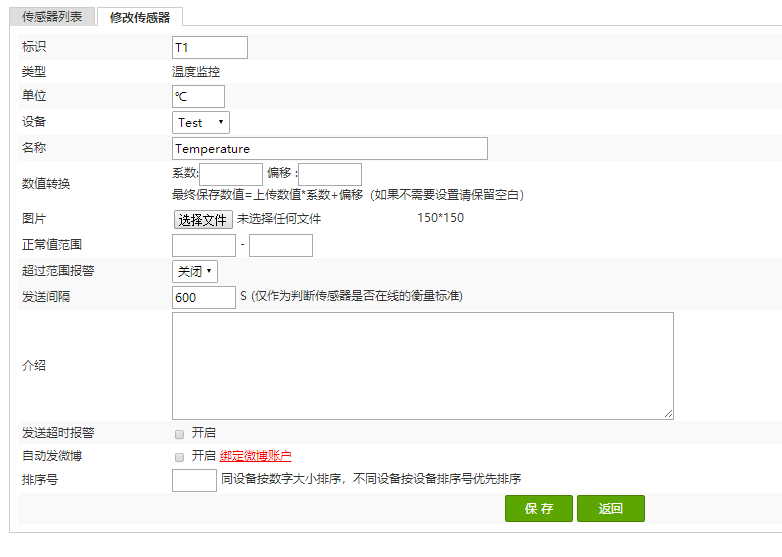Toggle the 自动发微博 checkbox
The height and width of the screenshot is (557, 782).
pyautogui.click(x=180, y=457)
